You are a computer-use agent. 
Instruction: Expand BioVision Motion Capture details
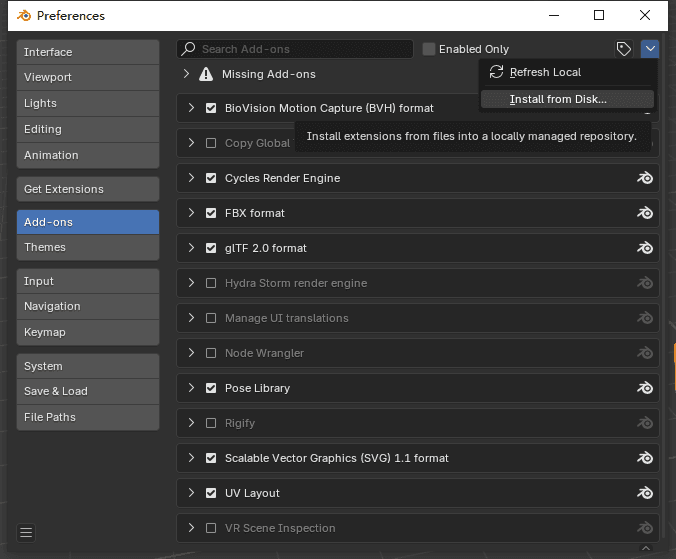pyautogui.click(x=191, y=108)
